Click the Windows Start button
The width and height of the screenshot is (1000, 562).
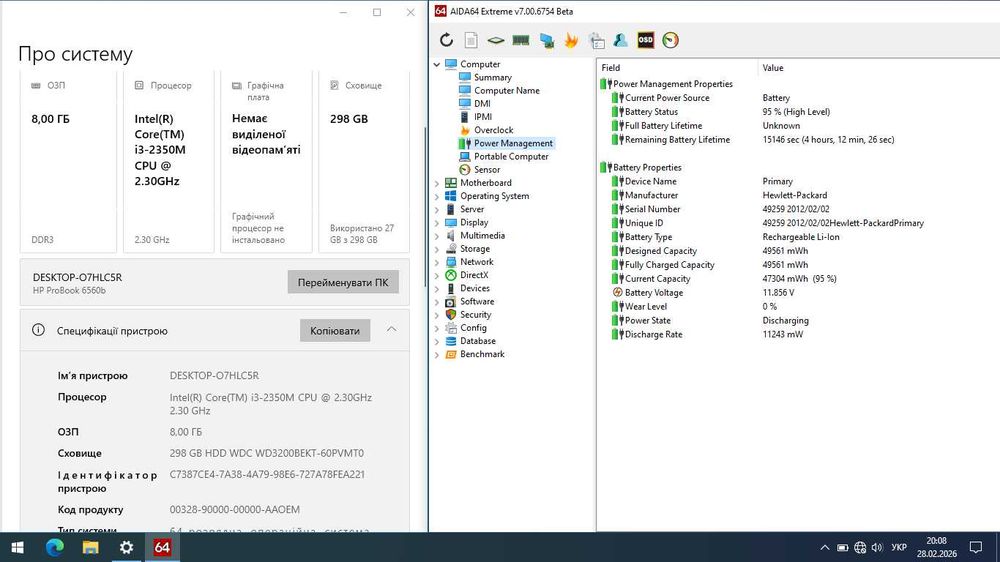(17, 547)
